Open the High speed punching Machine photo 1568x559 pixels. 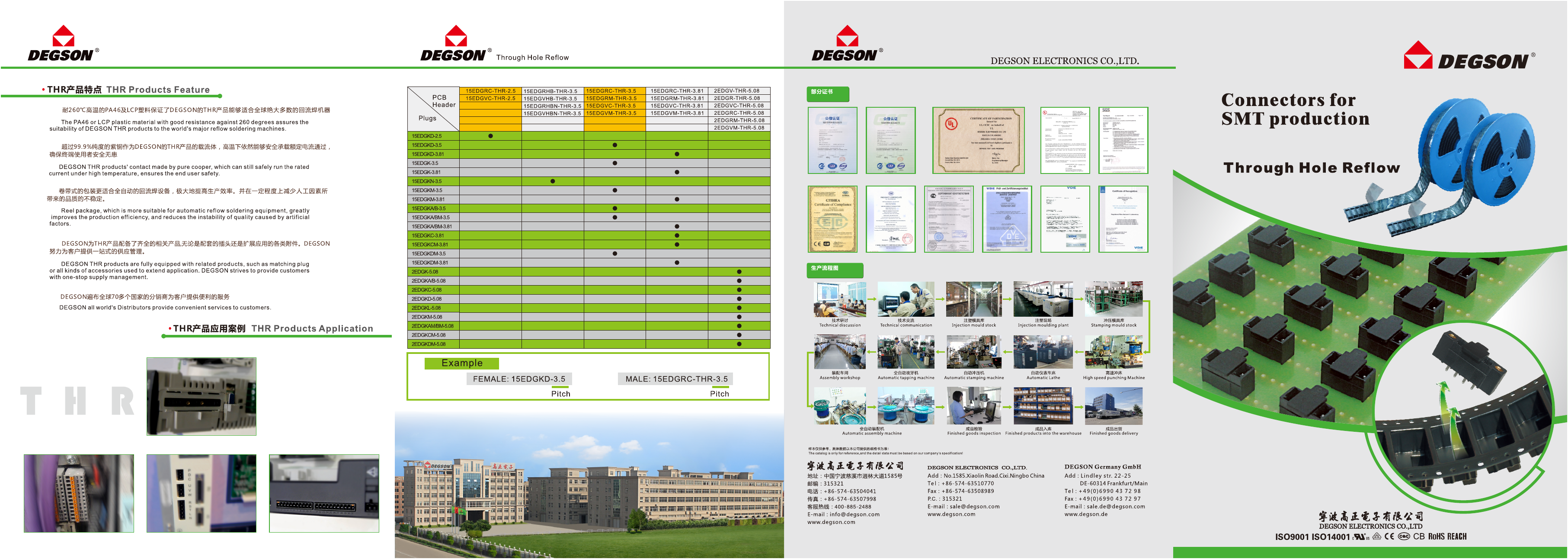coord(1114,351)
